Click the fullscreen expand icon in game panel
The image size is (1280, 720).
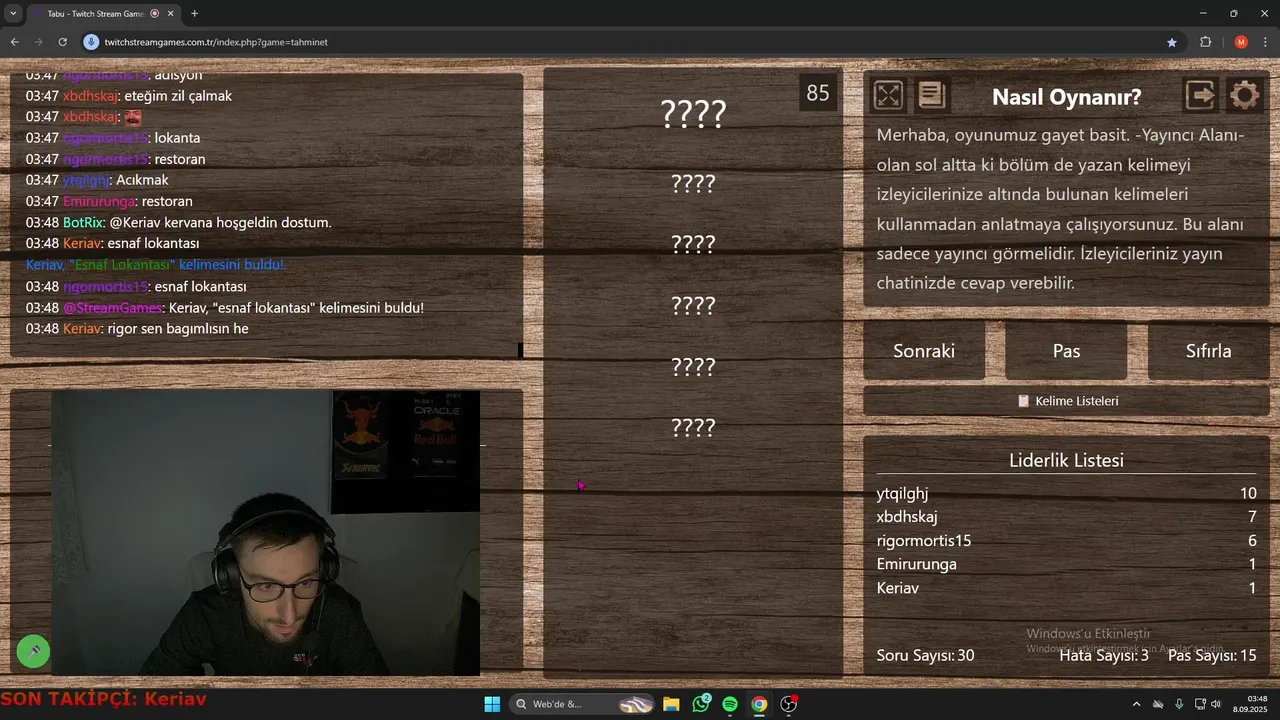click(888, 96)
